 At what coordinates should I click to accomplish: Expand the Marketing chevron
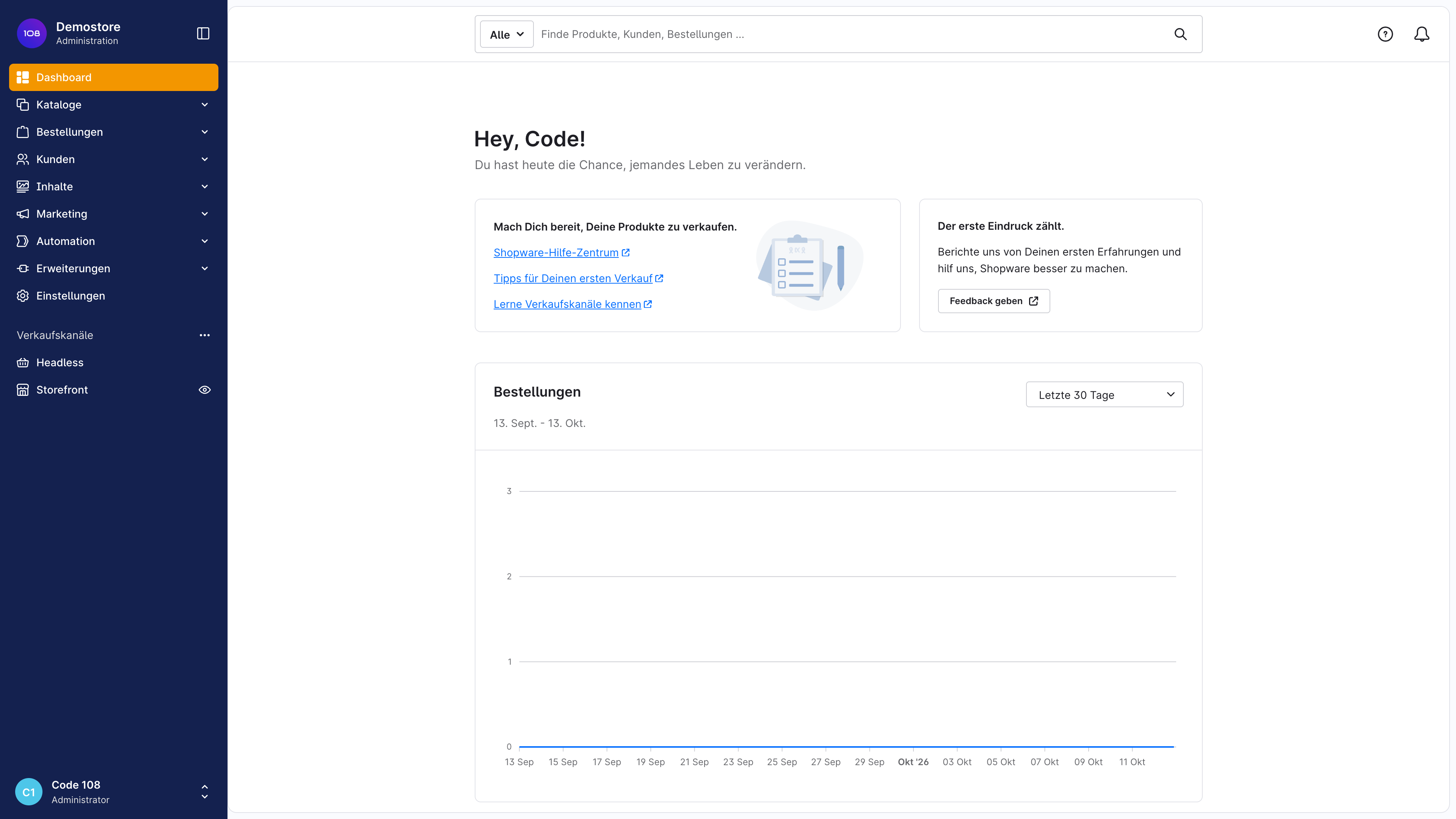[205, 213]
